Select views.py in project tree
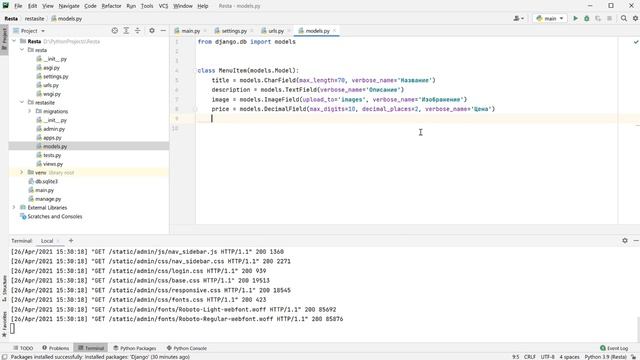The width and height of the screenshot is (640, 360). click(53, 164)
